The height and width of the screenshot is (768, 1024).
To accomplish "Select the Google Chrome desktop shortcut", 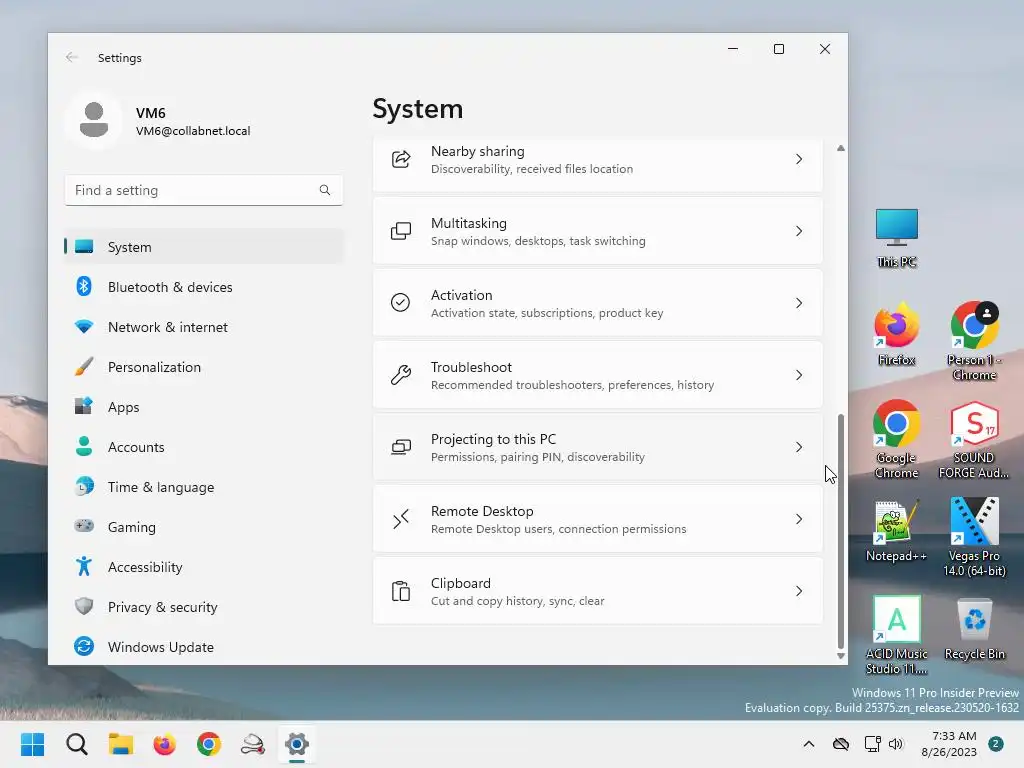I will point(896,440).
